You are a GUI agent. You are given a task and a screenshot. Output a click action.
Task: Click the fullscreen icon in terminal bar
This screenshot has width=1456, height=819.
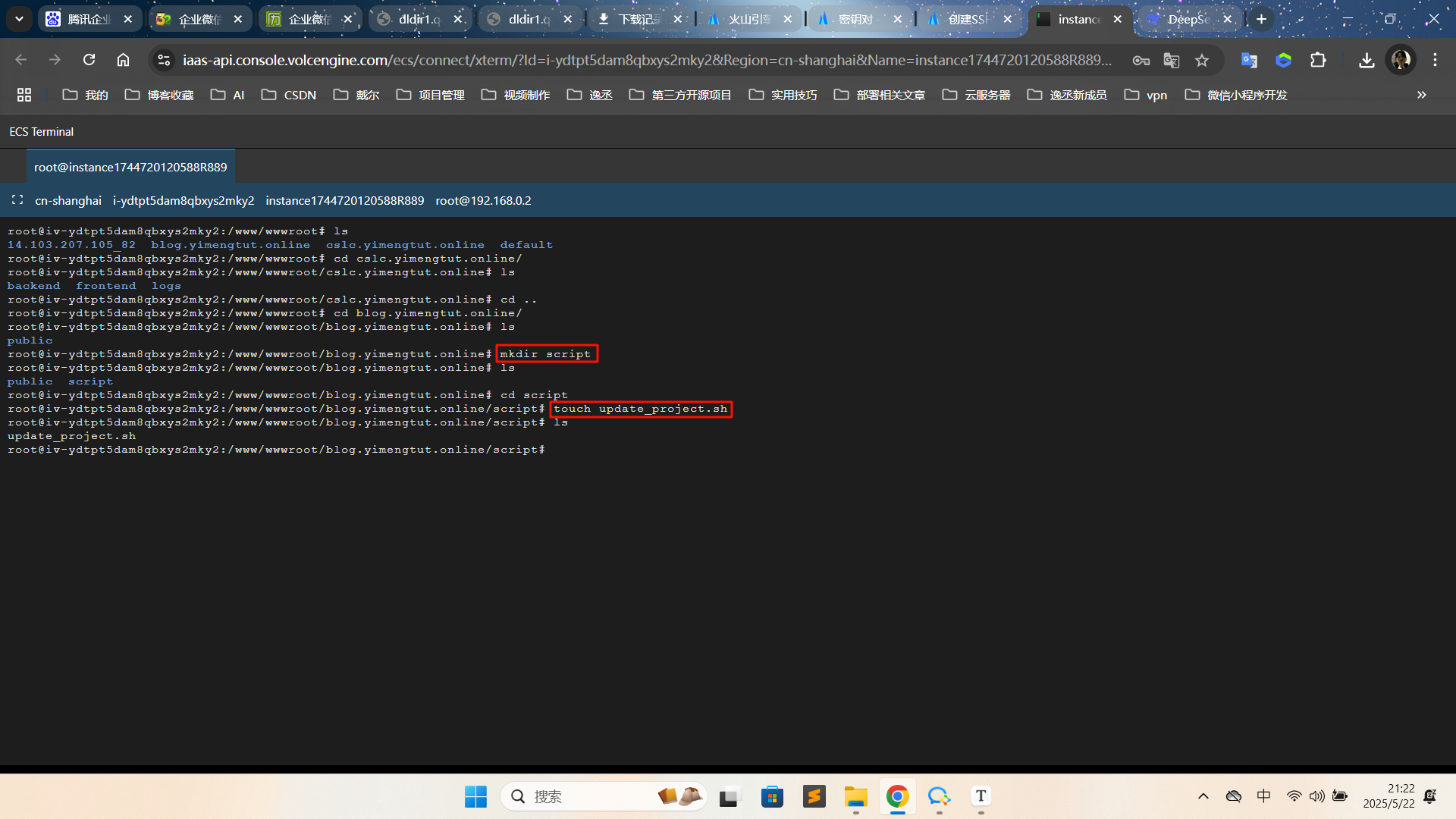pos(17,200)
